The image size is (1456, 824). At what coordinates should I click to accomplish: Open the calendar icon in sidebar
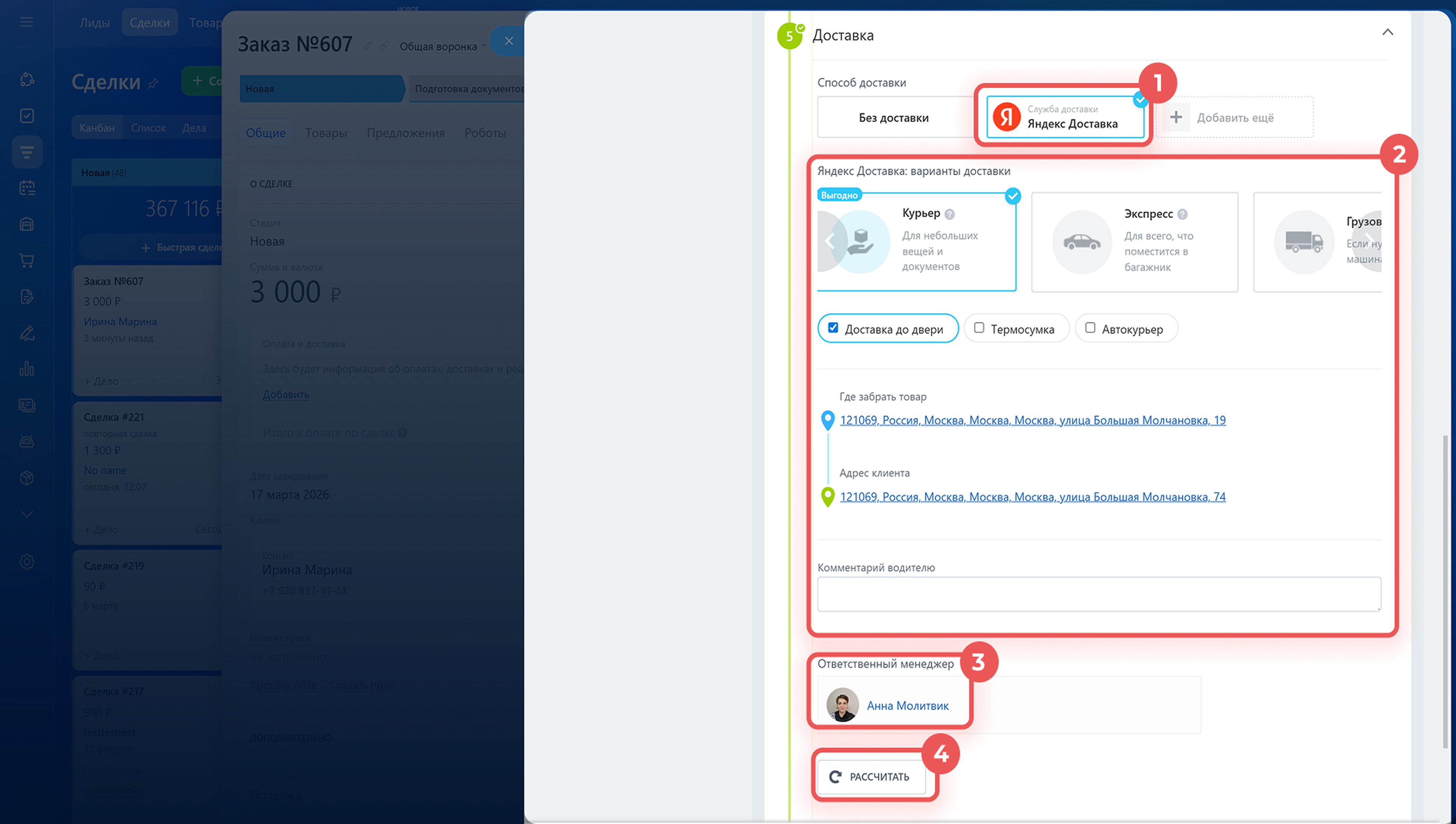click(x=27, y=188)
